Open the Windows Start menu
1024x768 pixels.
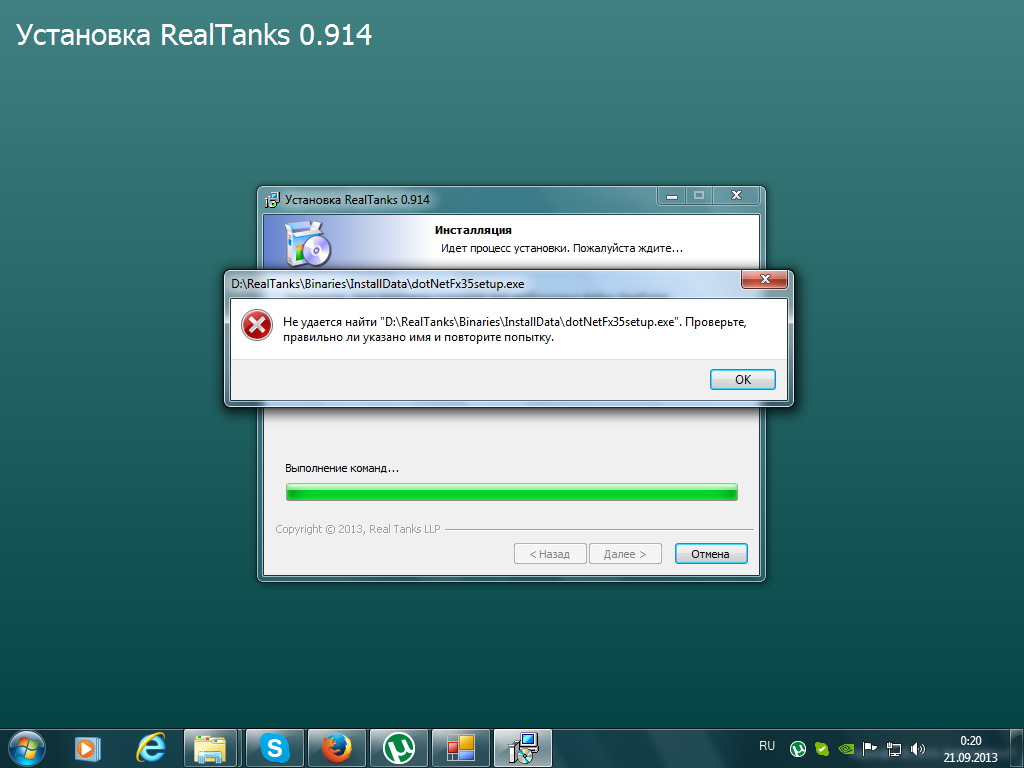26,748
